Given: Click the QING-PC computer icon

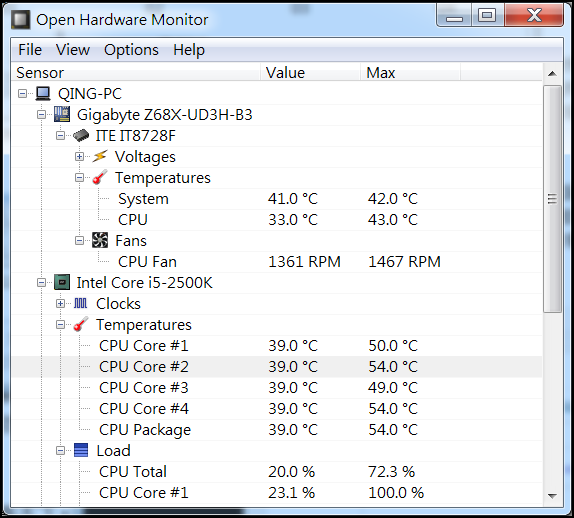Looking at the screenshot, I should click(x=43, y=94).
